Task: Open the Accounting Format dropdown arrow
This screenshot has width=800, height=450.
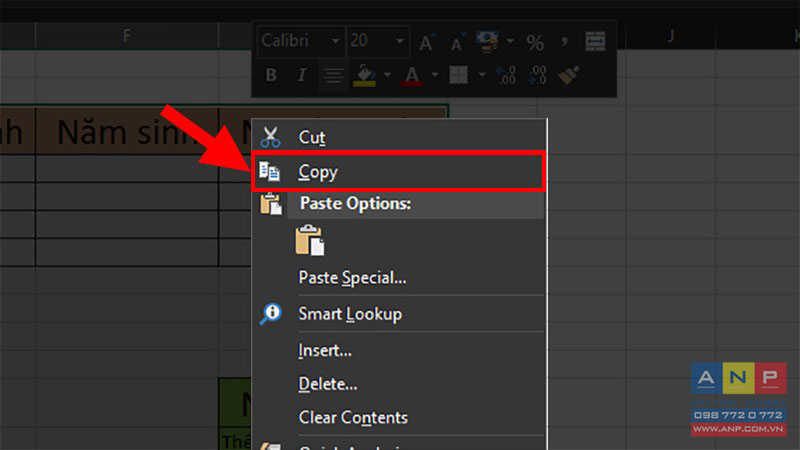Action: pos(509,41)
